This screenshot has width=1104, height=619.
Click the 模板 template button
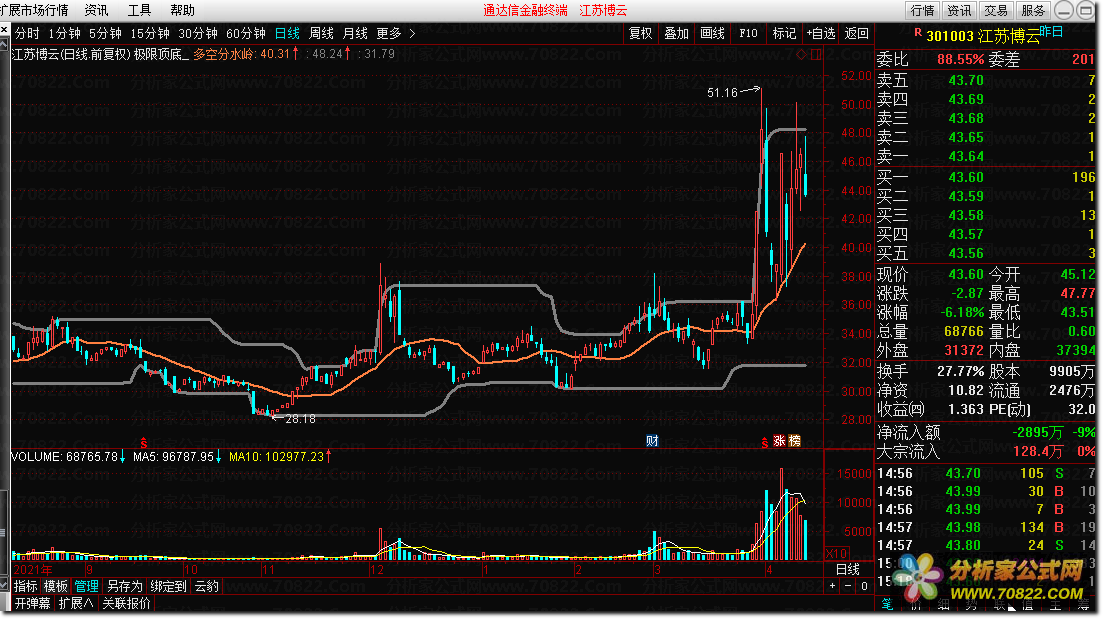[56, 587]
